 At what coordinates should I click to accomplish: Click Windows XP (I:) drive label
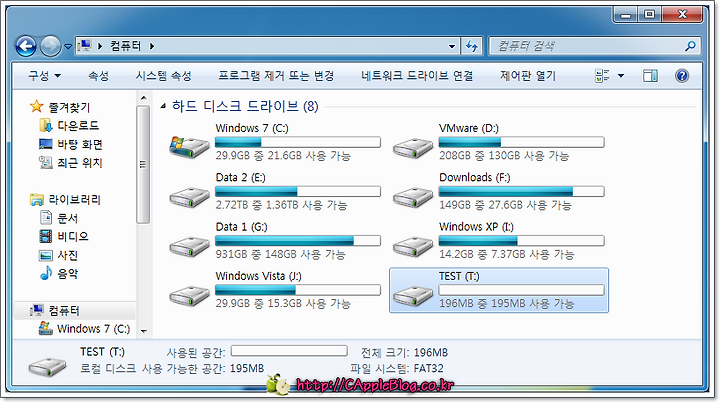pyautogui.click(x=476, y=227)
